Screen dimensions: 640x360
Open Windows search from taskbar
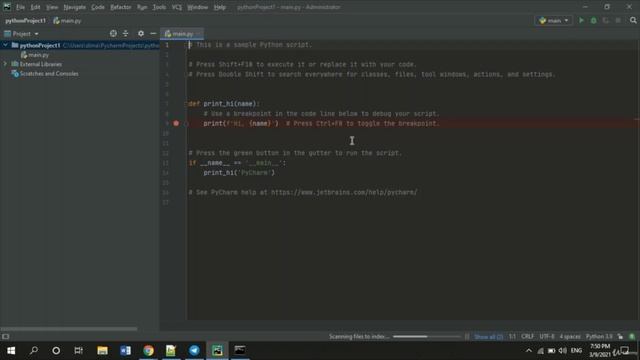34,350
